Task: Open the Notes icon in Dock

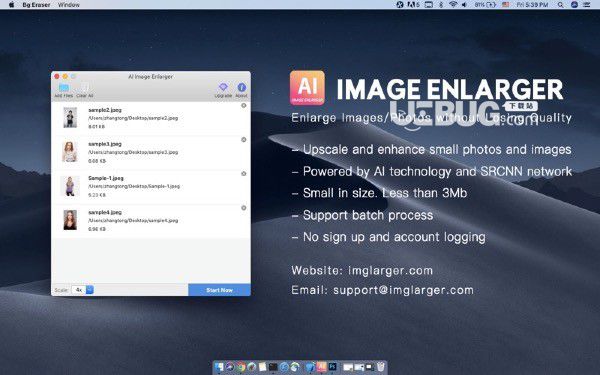Action: coord(262,367)
